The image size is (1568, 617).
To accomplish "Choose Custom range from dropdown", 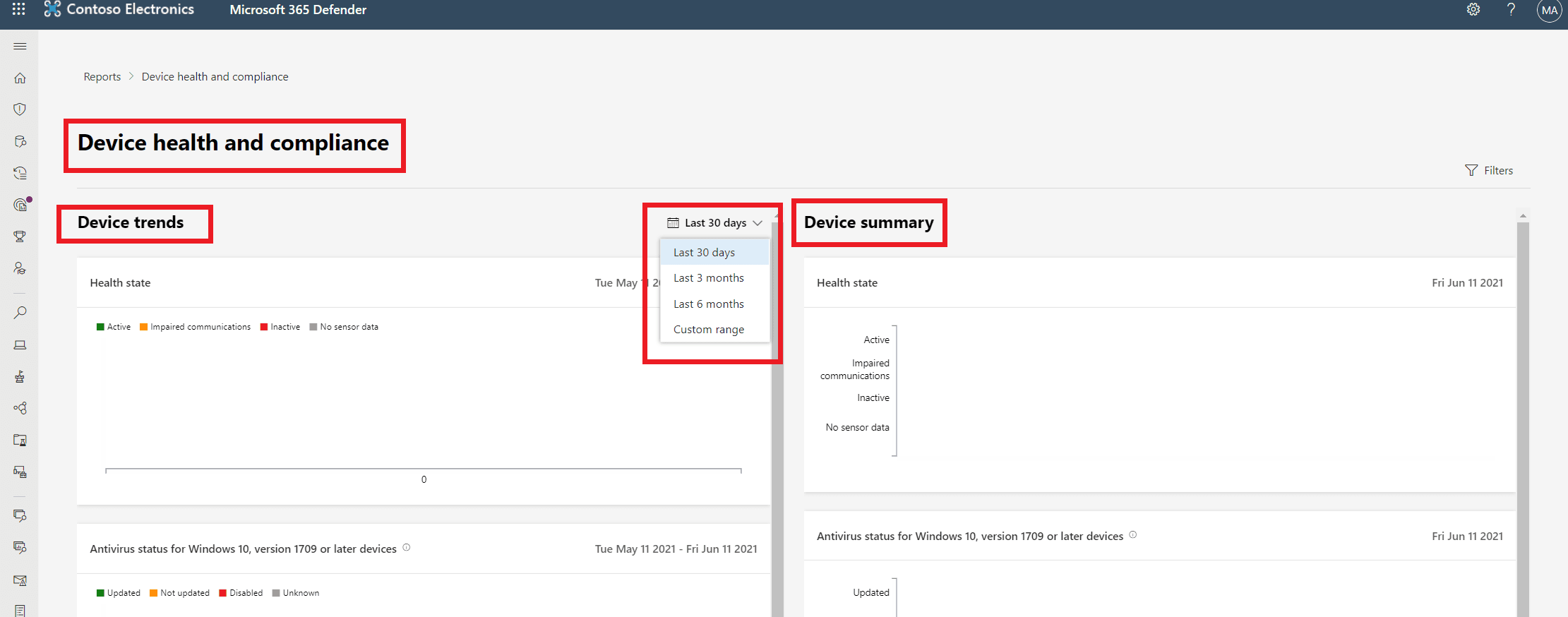I will [x=708, y=330].
